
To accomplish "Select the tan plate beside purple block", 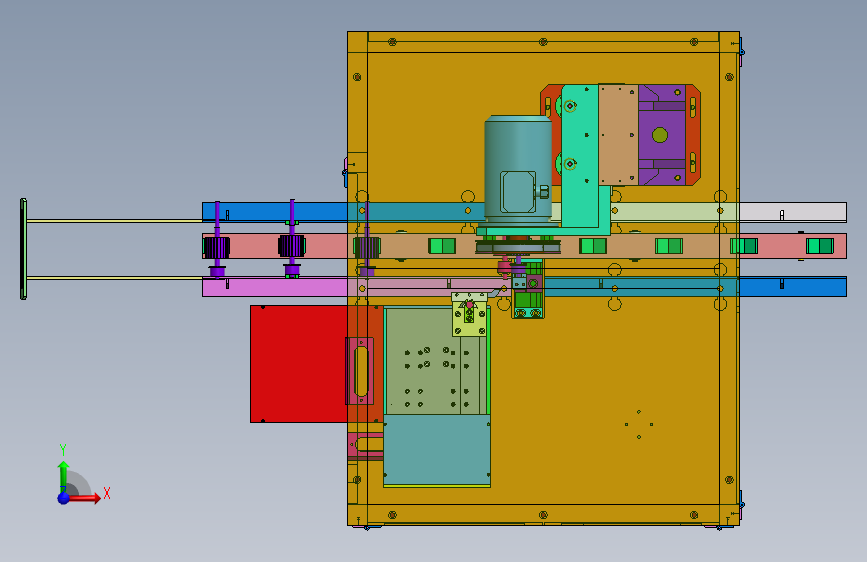I will pos(618,135).
